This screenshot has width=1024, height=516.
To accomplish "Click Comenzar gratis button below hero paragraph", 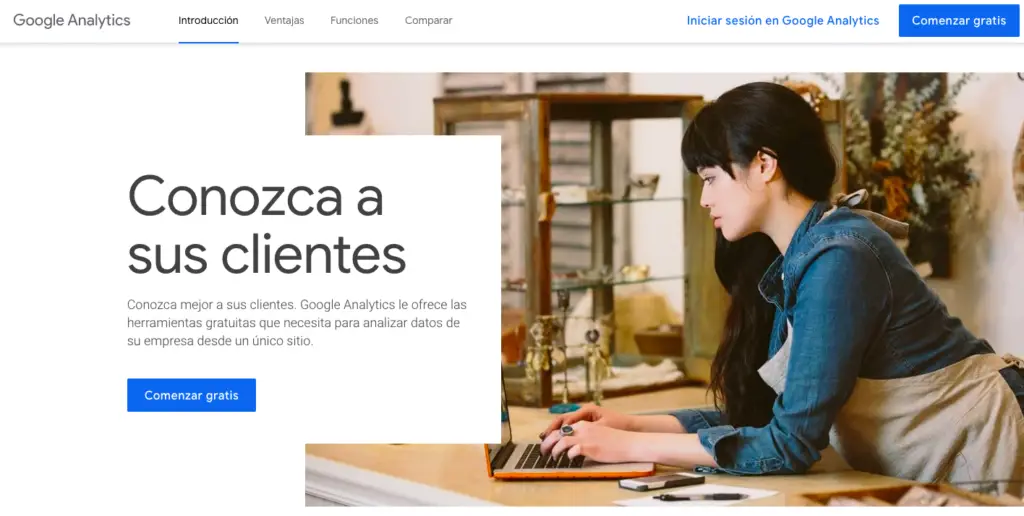I will [x=191, y=395].
